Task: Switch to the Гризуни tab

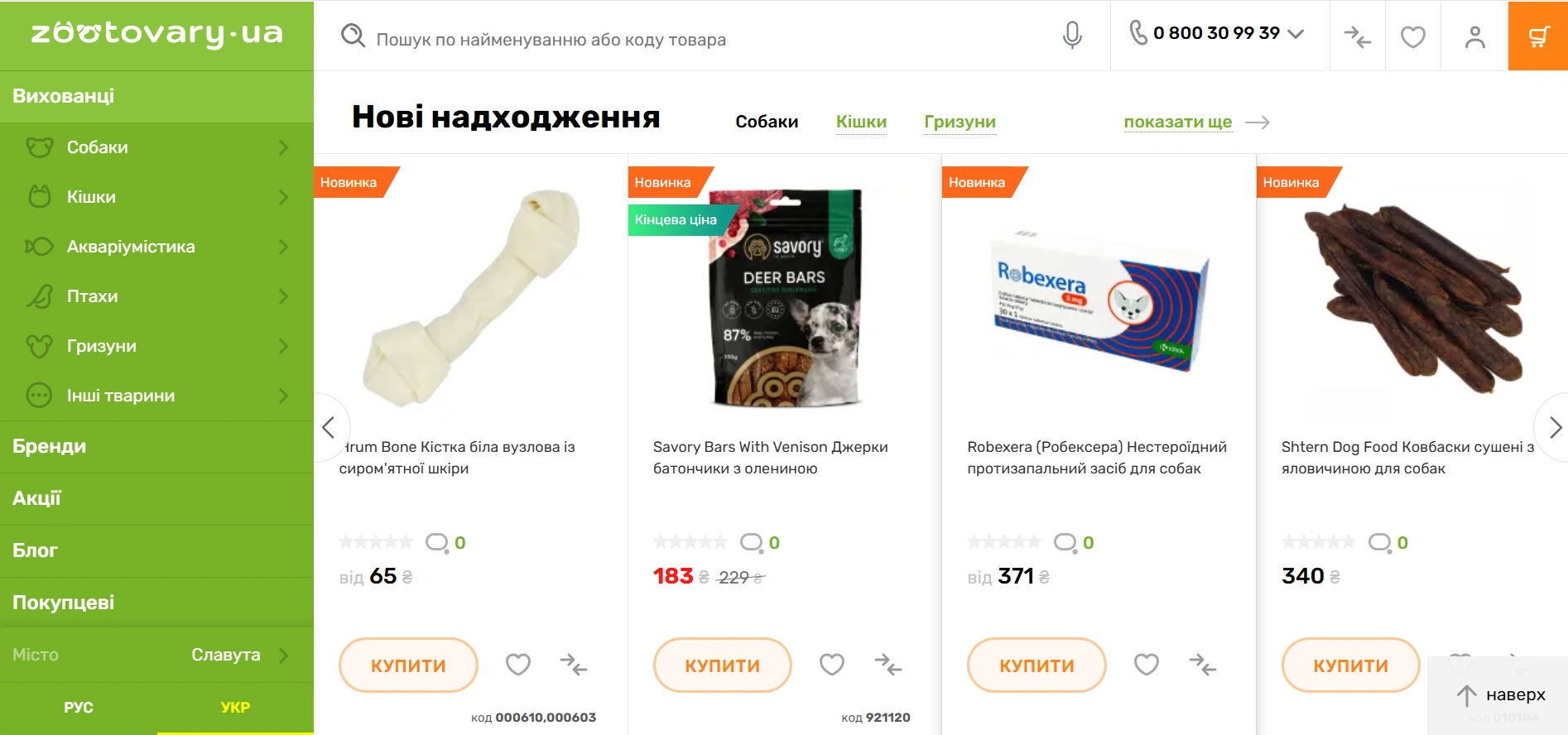Action: tap(960, 122)
